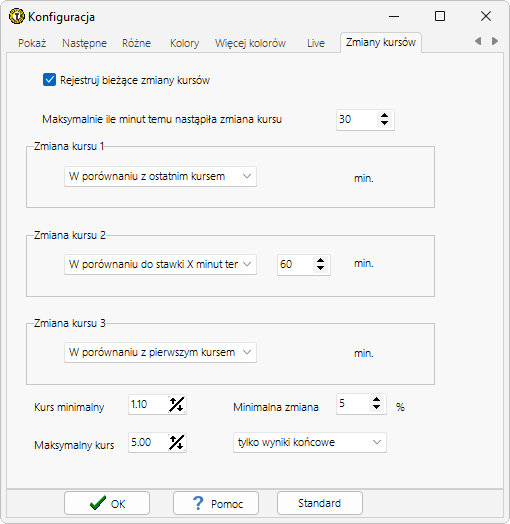Screen dimensions: 510x524
Task: Increase the Zmiana kursu 2 minutes value
Action: [320, 260]
